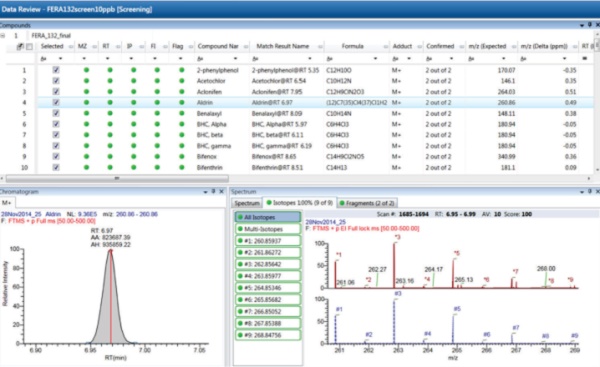Pin the Chromatogram panel
Image resolution: width=600 pixels, height=367 pixels.
(x=214, y=191)
